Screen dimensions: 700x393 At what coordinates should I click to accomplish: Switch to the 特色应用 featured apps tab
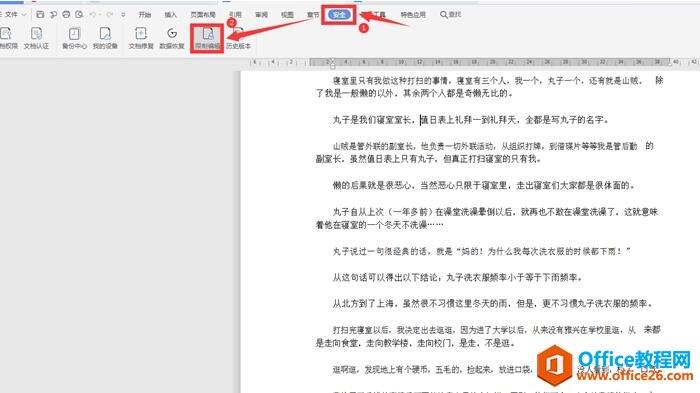(413, 15)
